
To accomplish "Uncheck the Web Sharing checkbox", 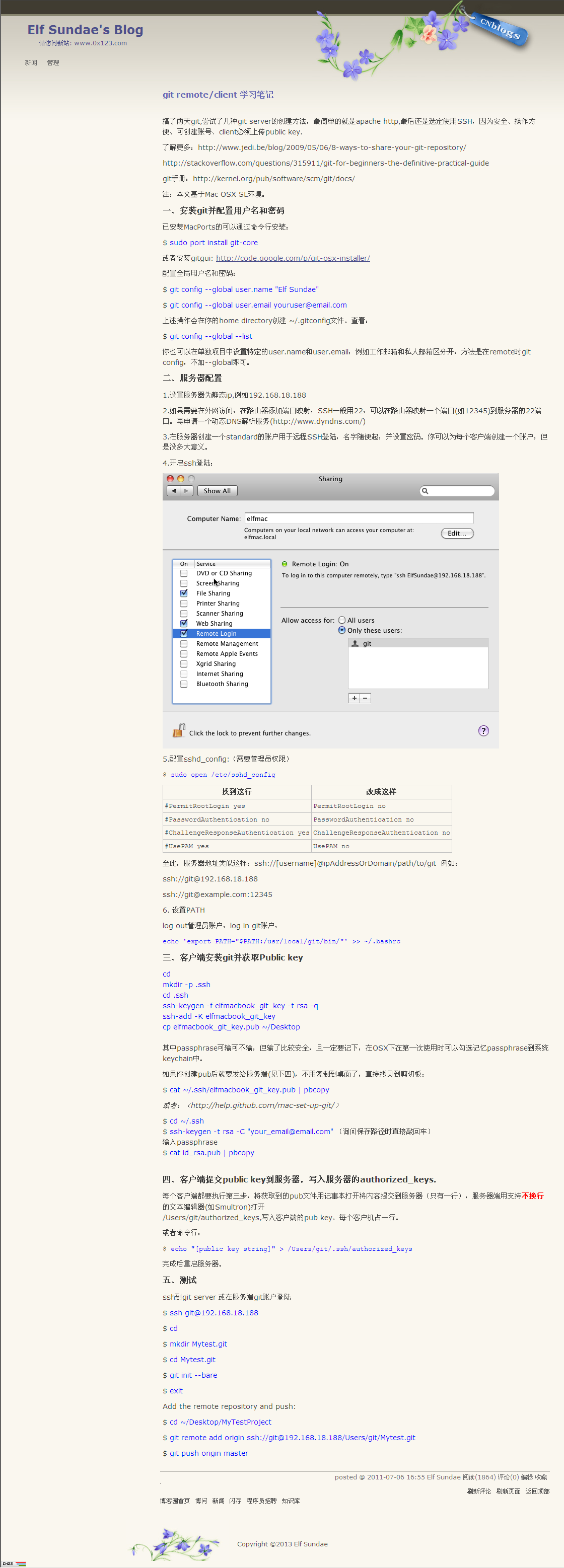I will 184,623.
